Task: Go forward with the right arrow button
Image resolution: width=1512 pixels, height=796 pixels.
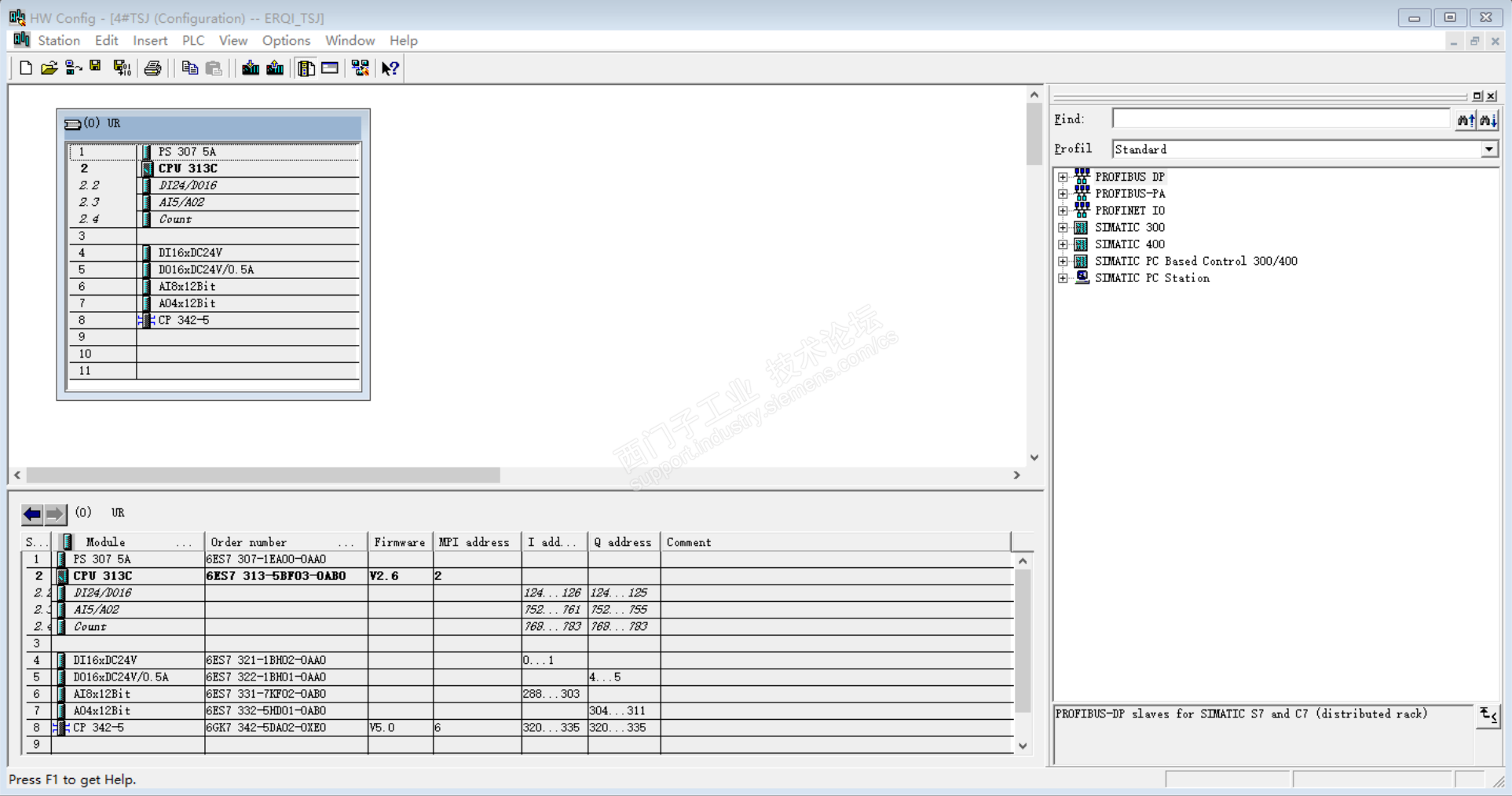Action: click(x=55, y=514)
